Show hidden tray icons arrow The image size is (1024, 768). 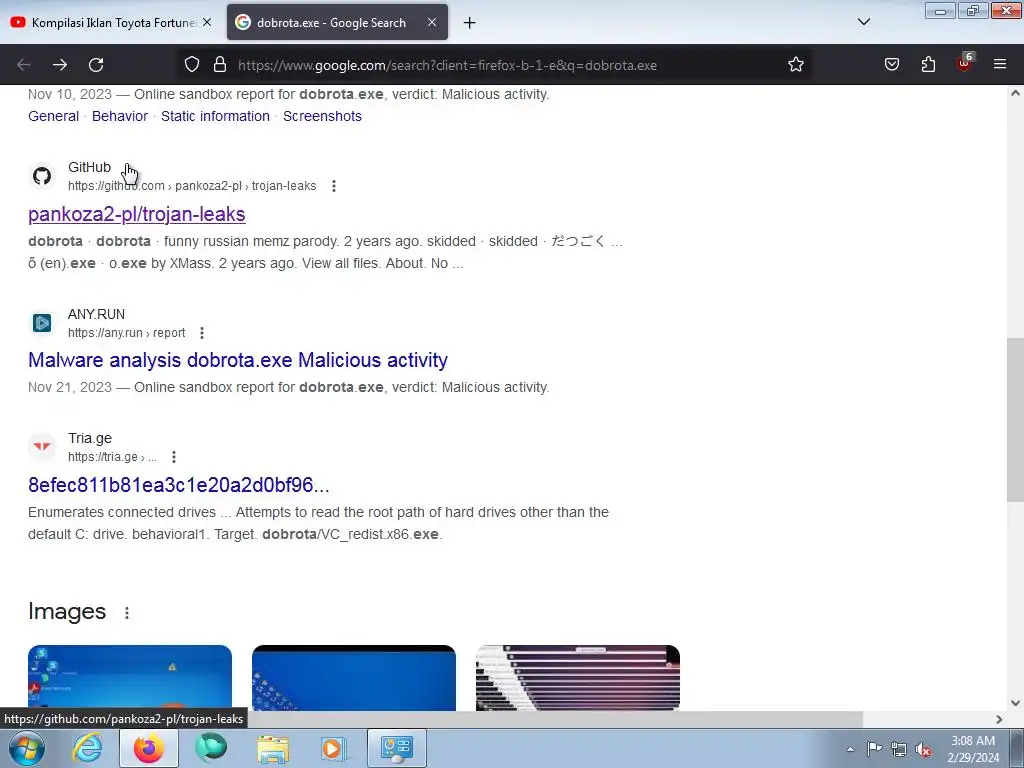tap(850, 749)
